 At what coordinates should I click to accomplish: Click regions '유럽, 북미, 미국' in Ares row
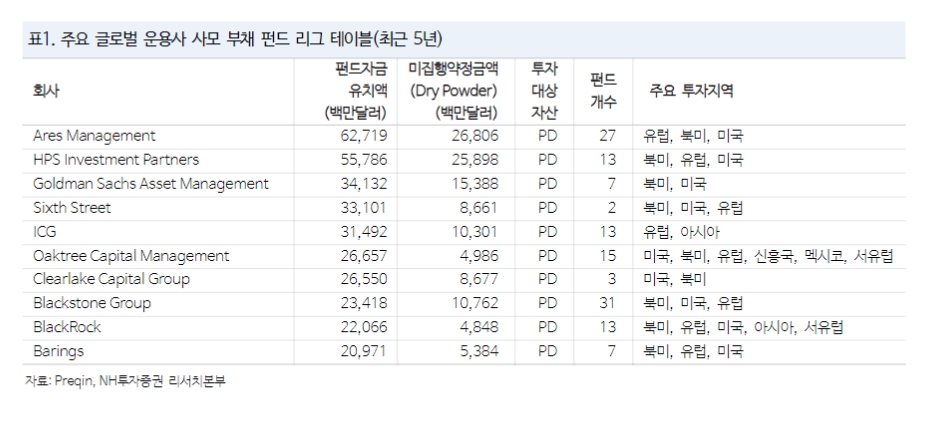[x=693, y=136]
